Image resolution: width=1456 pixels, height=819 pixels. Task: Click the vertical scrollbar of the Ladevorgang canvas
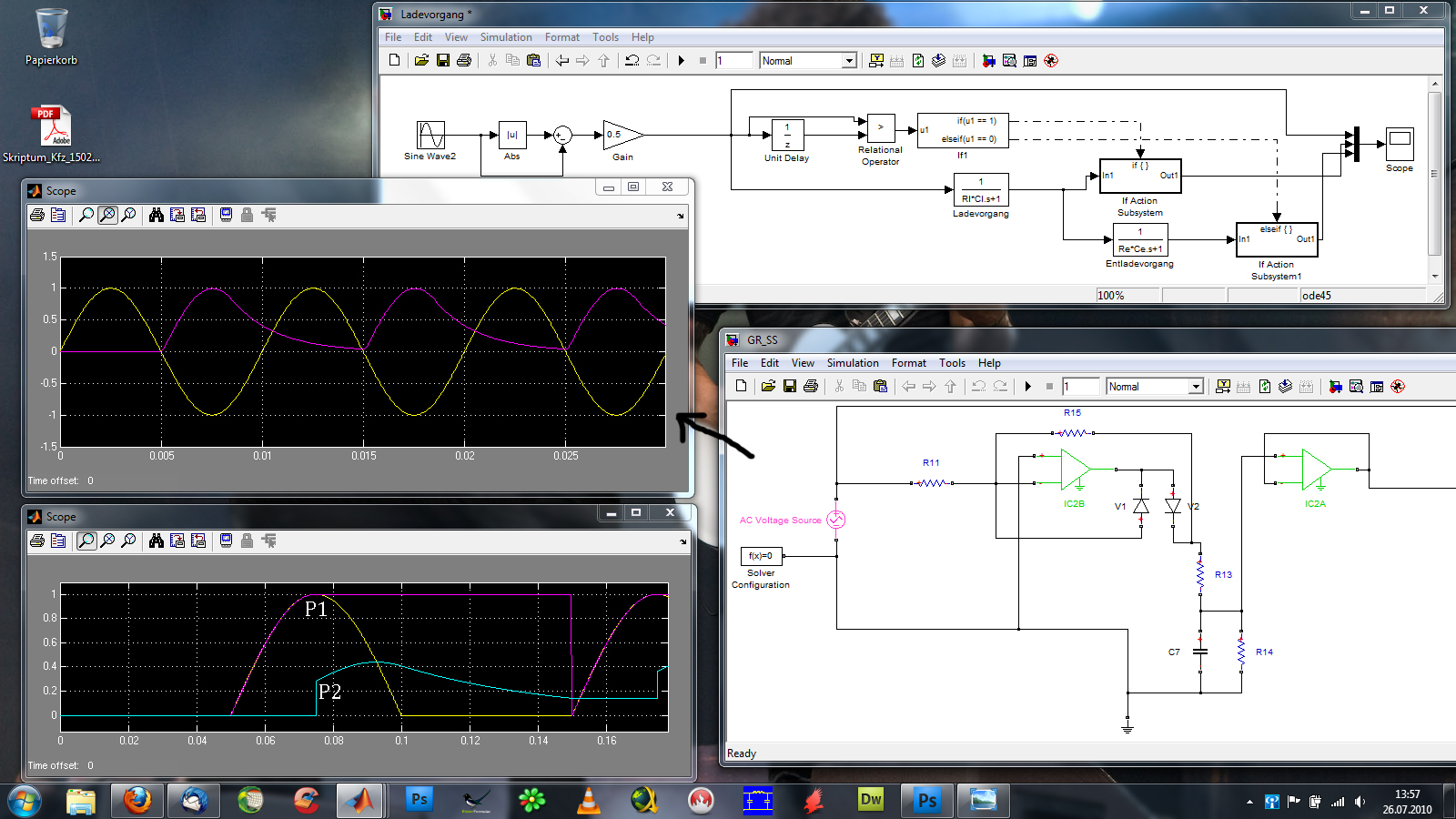click(x=1435, y=173)
